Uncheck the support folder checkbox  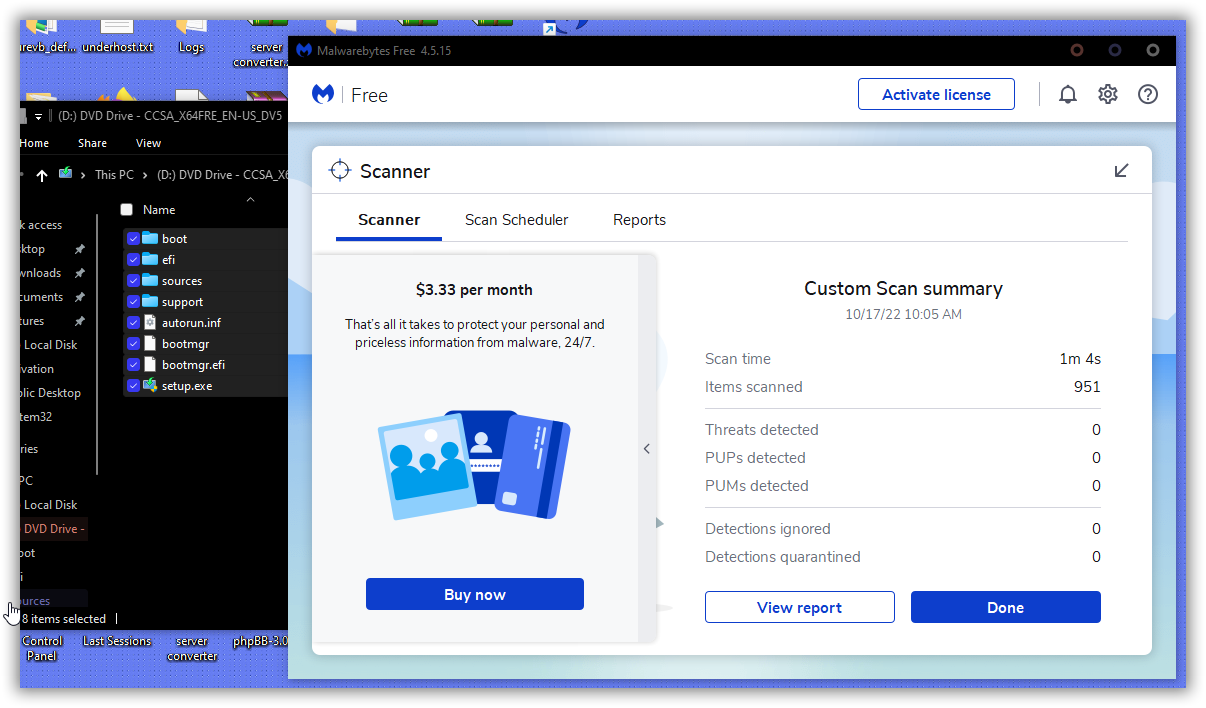[133, 302]
